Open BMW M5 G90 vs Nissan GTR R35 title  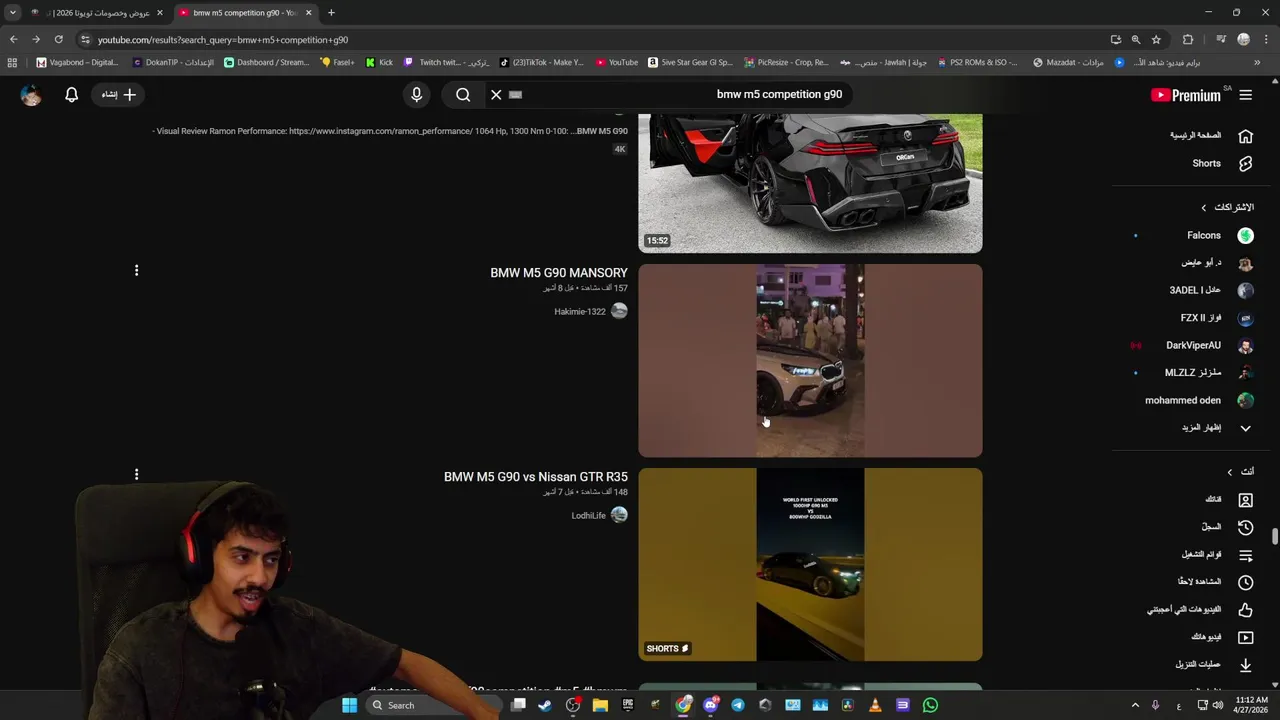[x=536, y=476]
